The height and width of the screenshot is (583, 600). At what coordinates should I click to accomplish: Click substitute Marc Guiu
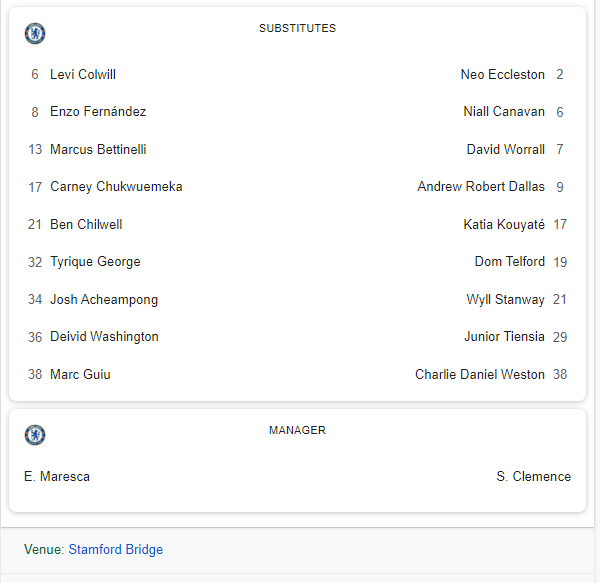(80, 375)
